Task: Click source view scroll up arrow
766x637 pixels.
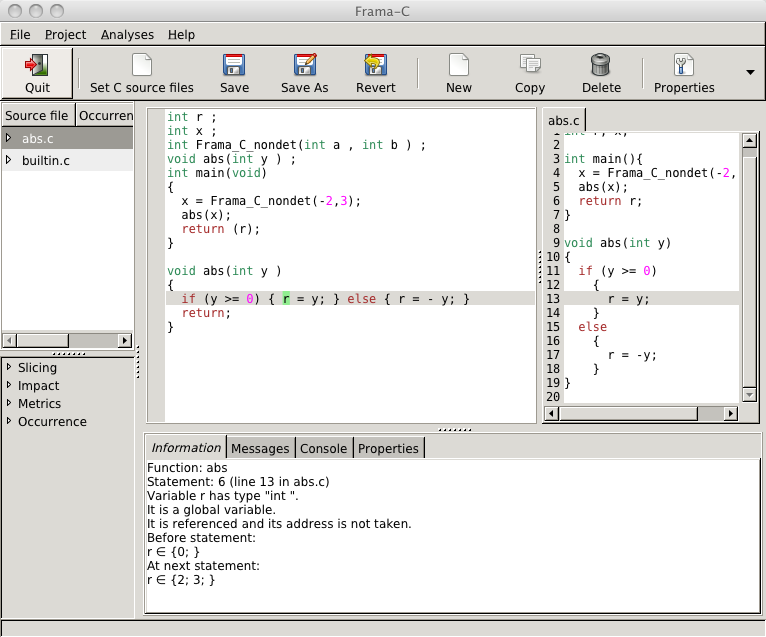Action: pos(749,141)
